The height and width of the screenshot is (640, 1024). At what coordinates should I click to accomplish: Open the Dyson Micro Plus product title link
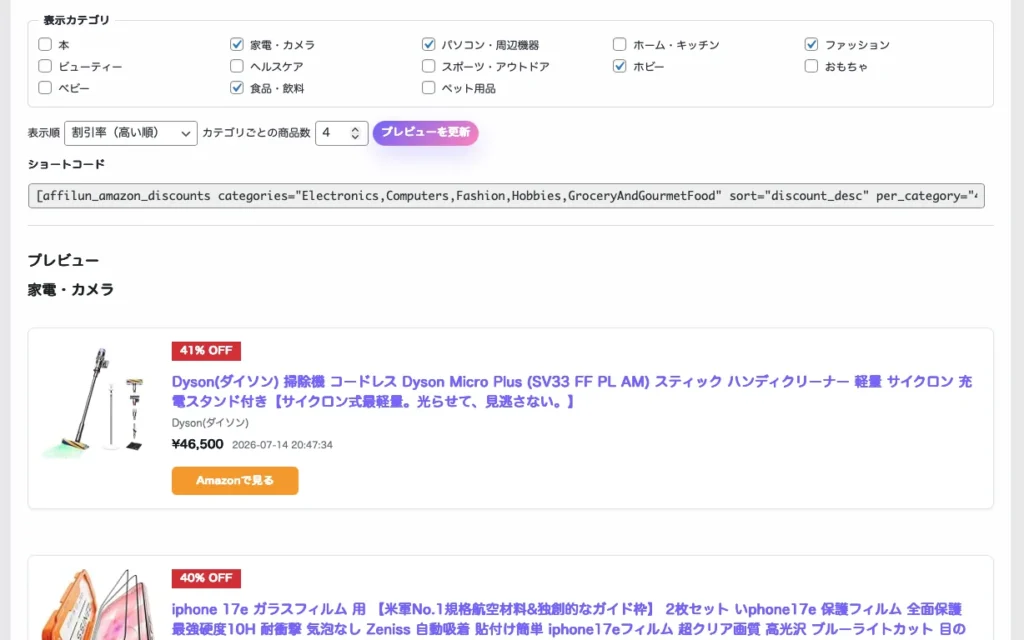click(x=572, y=391)
